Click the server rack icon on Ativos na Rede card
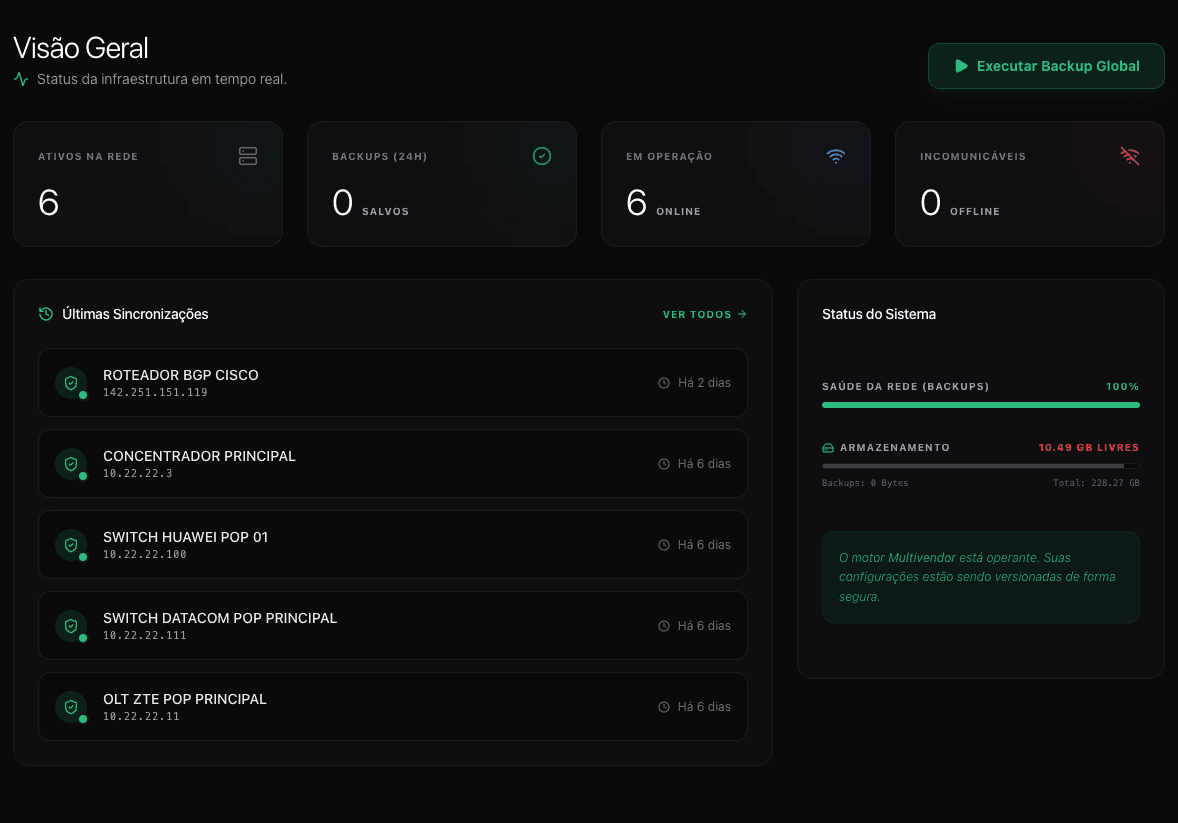The image size is (1178, 823). click(247, 156)
